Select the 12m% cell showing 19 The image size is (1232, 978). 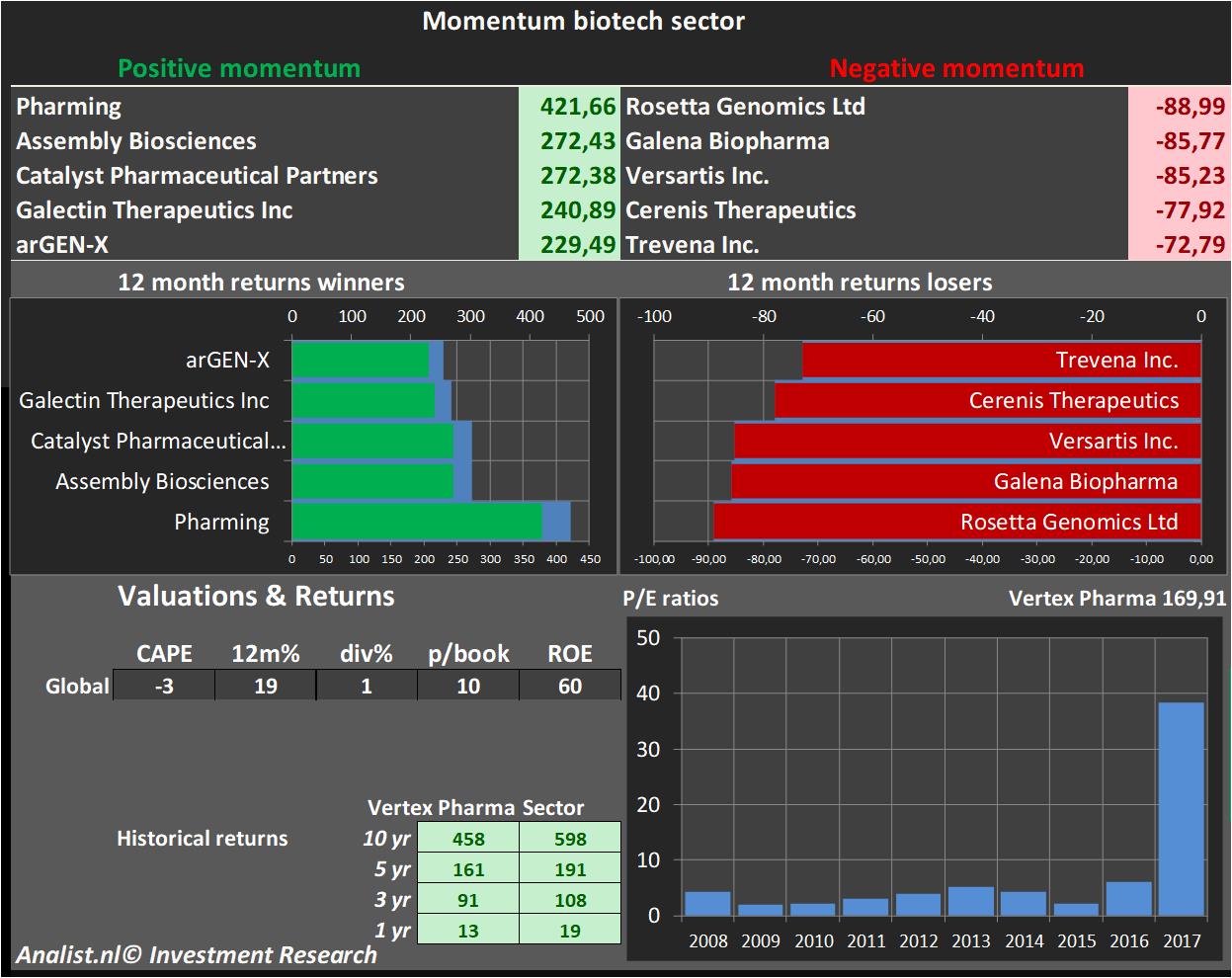[265, 686]
